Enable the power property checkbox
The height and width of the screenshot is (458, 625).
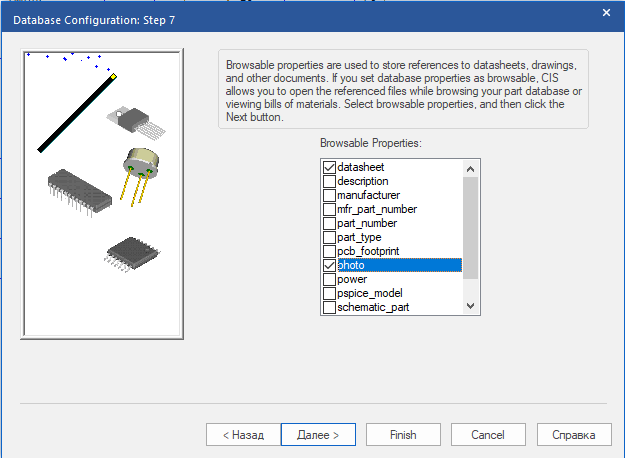(x=329, y=280)
